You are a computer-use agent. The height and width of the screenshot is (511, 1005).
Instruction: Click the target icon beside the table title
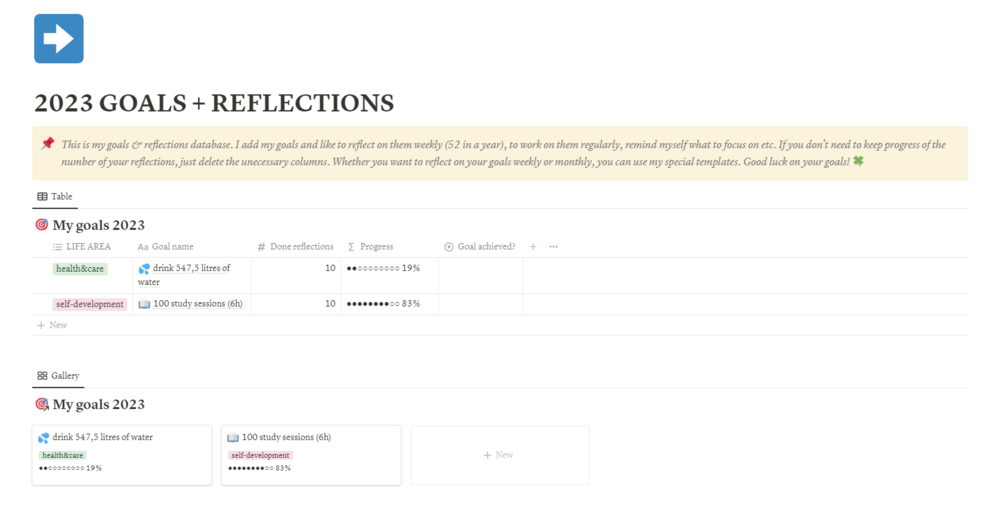(x=41, y=225)
